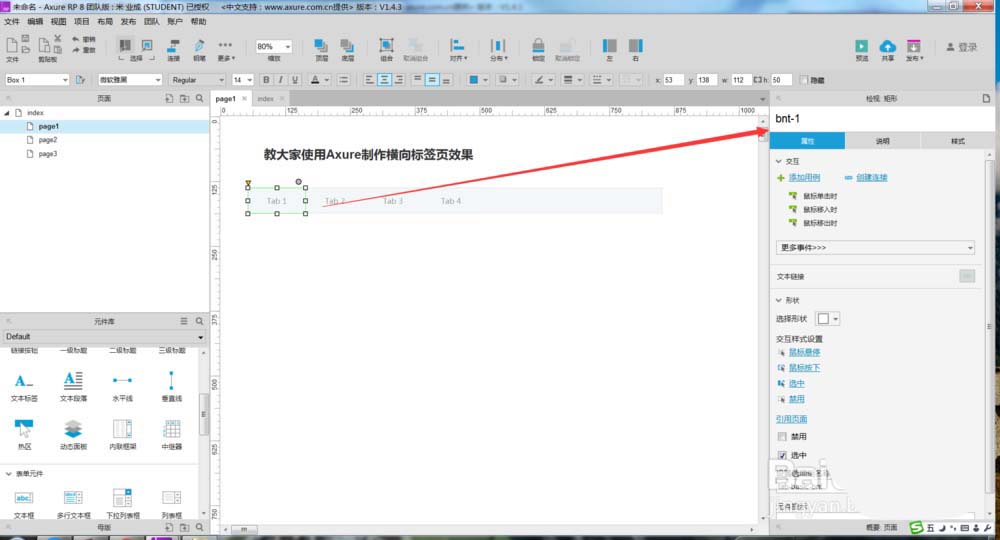Image resolution: width=1000 pixels, height=540 pixels.
Task: Click the Reference Page (引用页面) link
Action: coord(791,419)
